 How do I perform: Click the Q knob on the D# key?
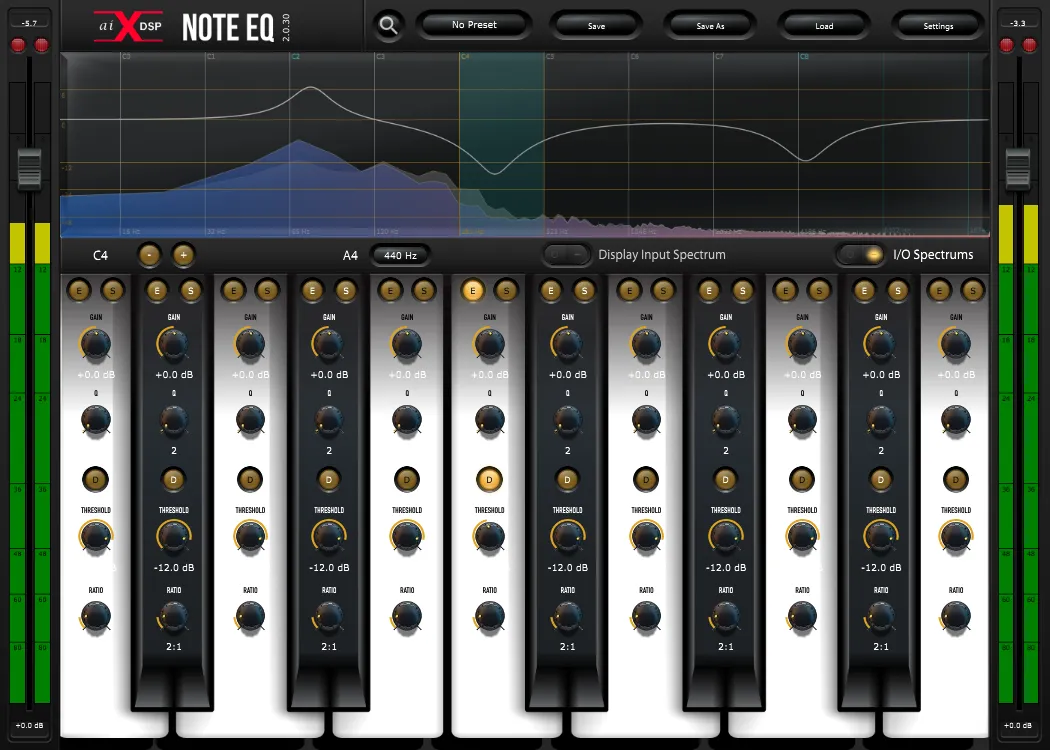[x=329, y=421]
